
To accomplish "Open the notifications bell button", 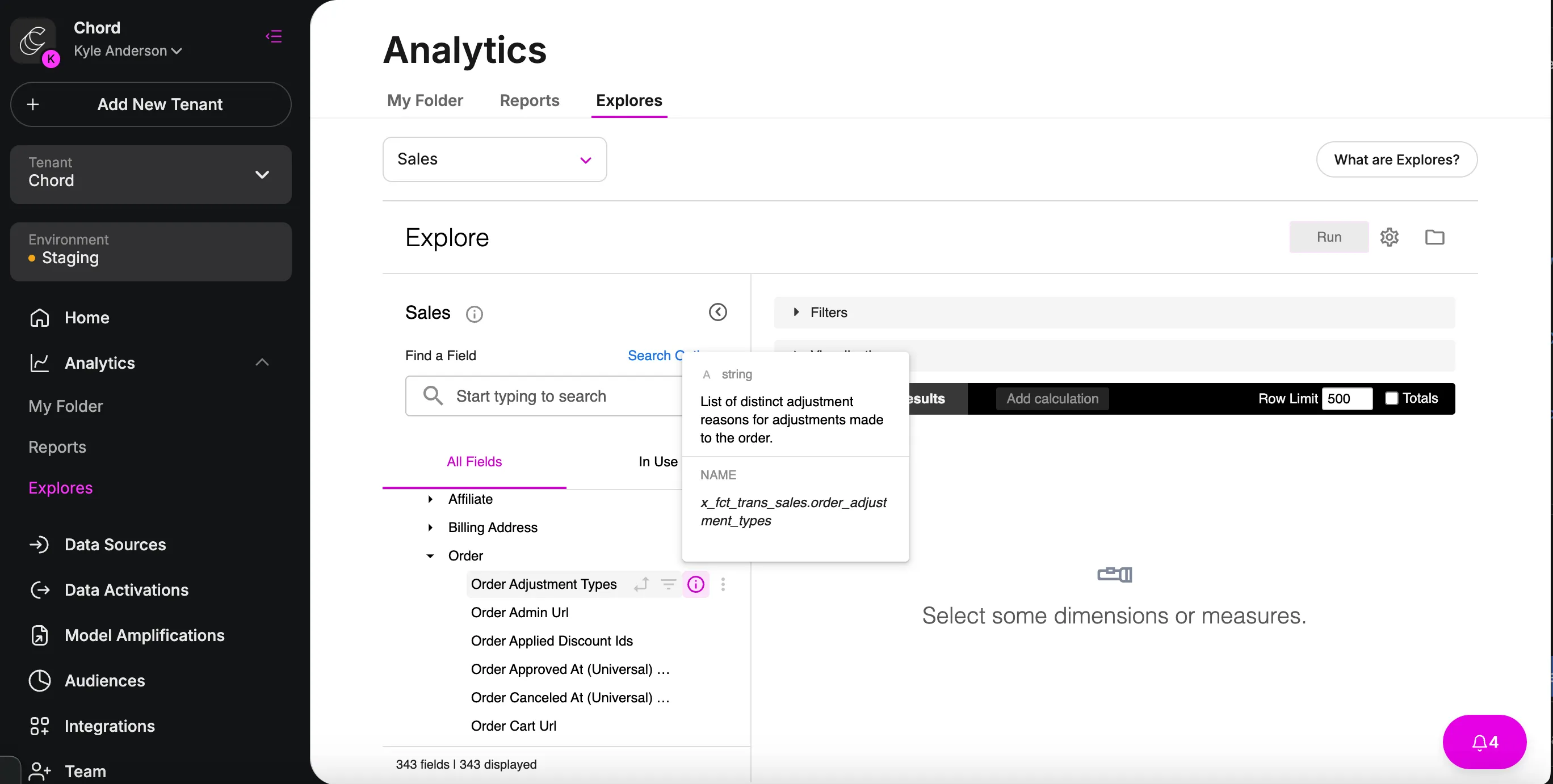I will coord(1484,742).
